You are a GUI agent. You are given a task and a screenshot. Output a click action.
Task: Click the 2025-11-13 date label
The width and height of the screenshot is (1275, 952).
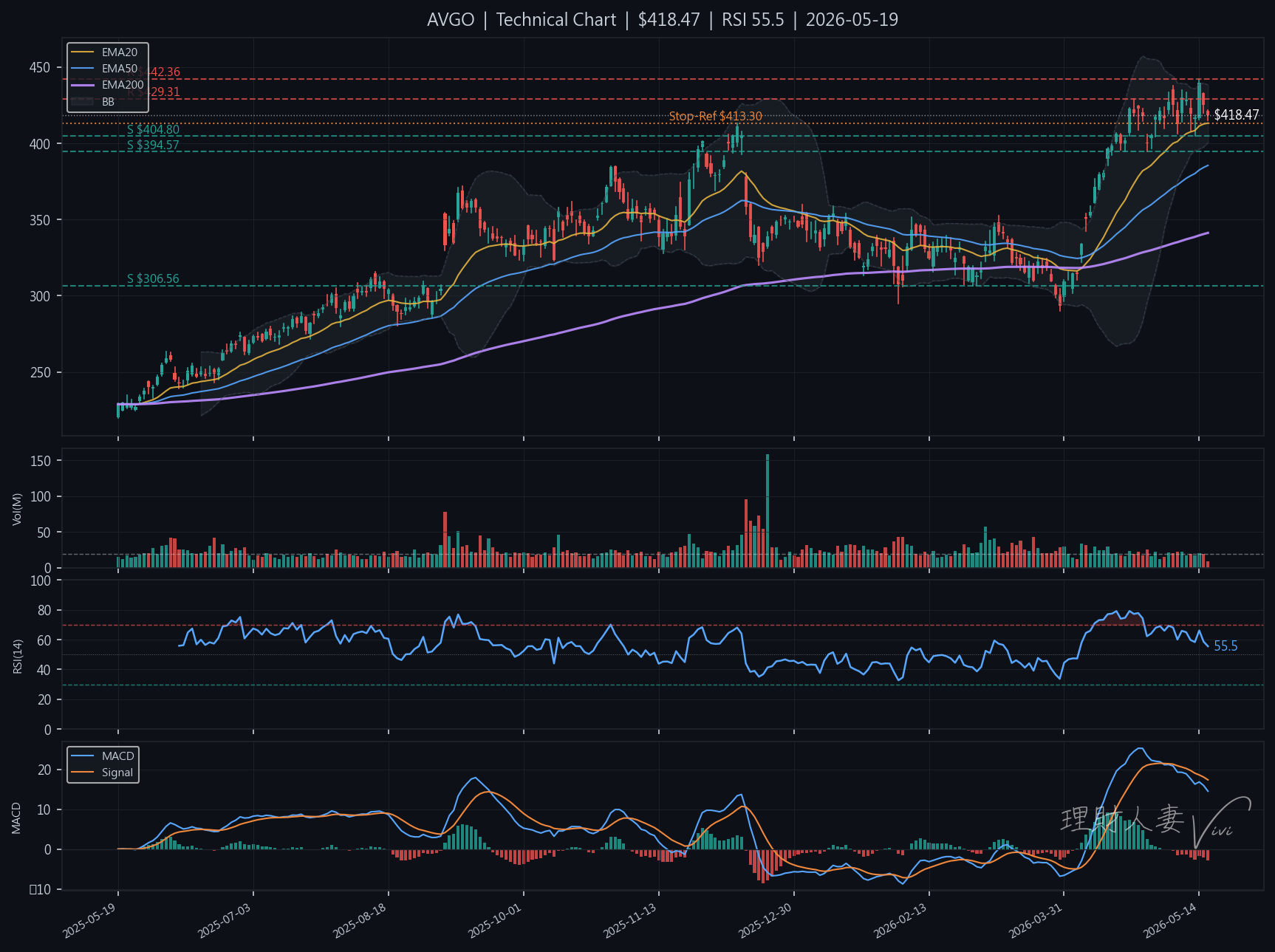[x=630, y=921]
